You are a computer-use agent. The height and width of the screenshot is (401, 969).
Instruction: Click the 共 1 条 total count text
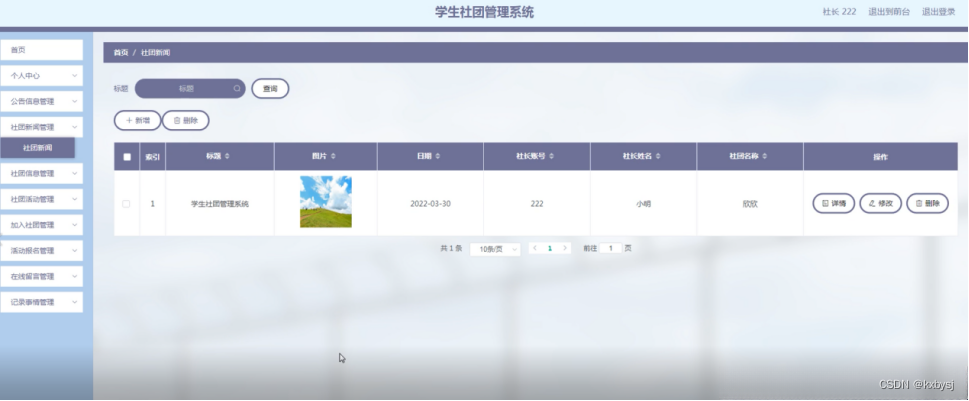tap(451, 248)
